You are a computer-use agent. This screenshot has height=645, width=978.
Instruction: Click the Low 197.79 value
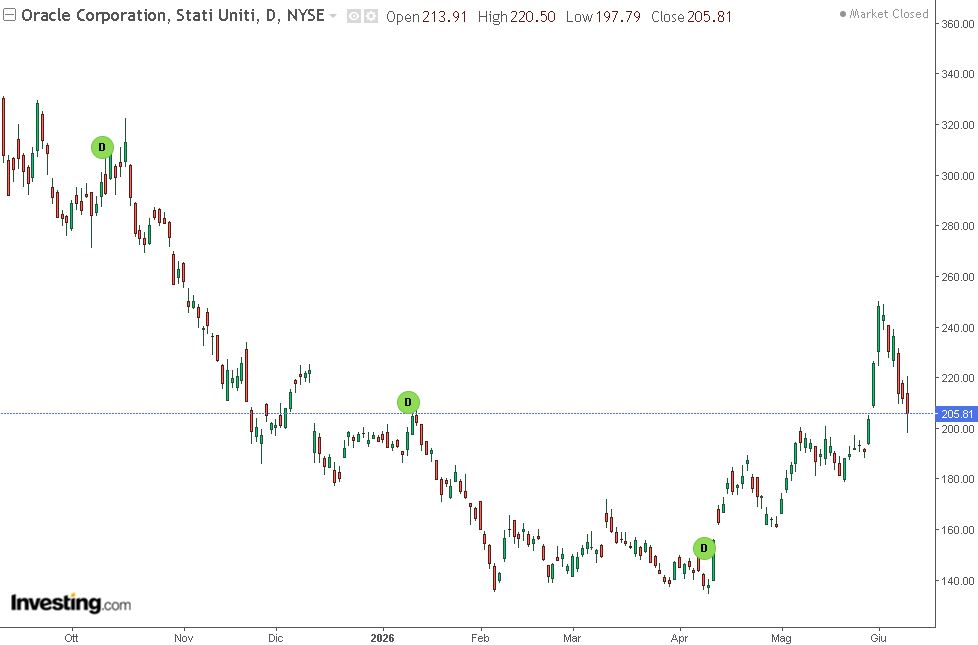point(603,17)
